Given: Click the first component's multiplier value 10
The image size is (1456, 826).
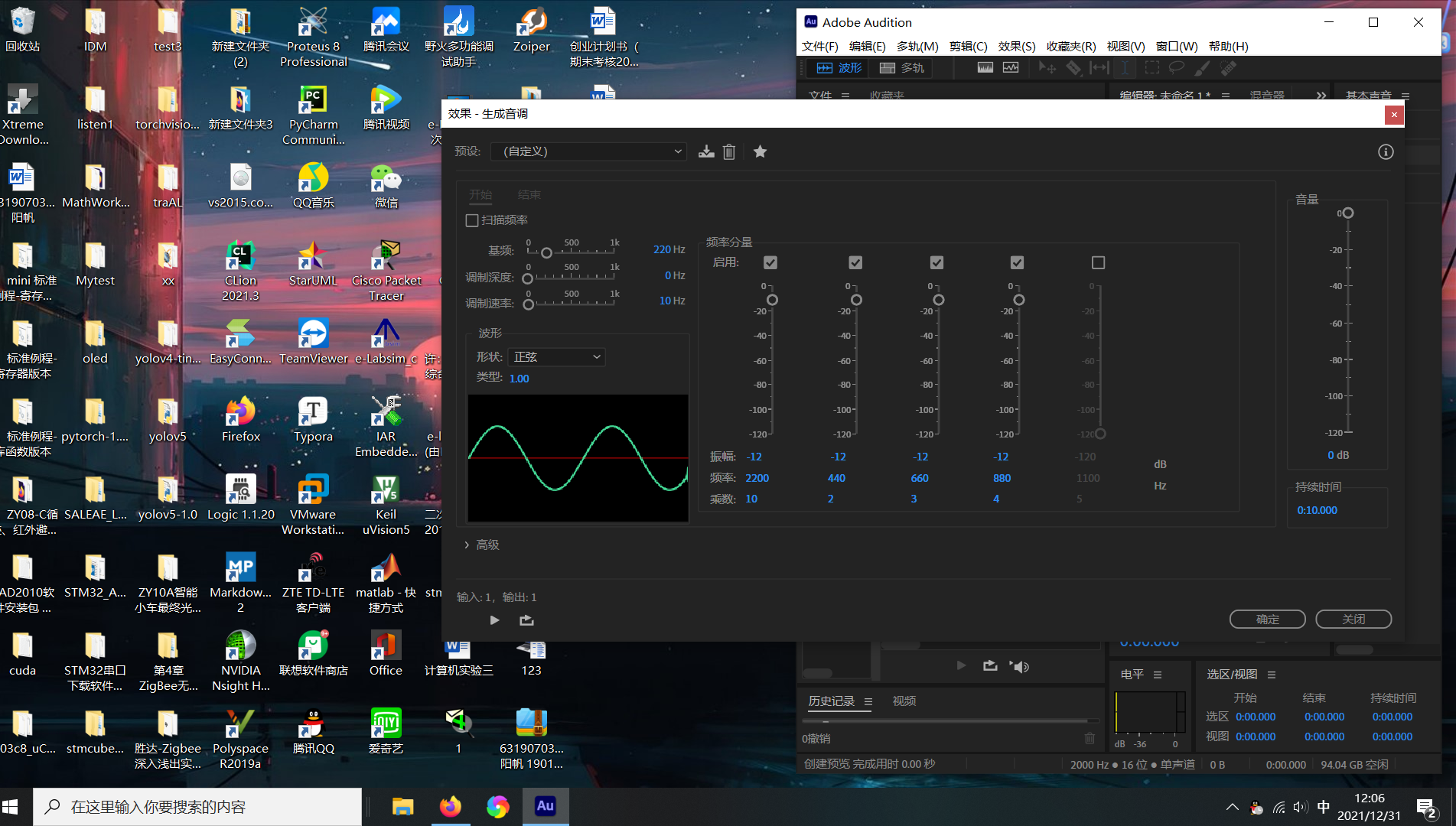Looking at the screenshot, I should point(751,499).
